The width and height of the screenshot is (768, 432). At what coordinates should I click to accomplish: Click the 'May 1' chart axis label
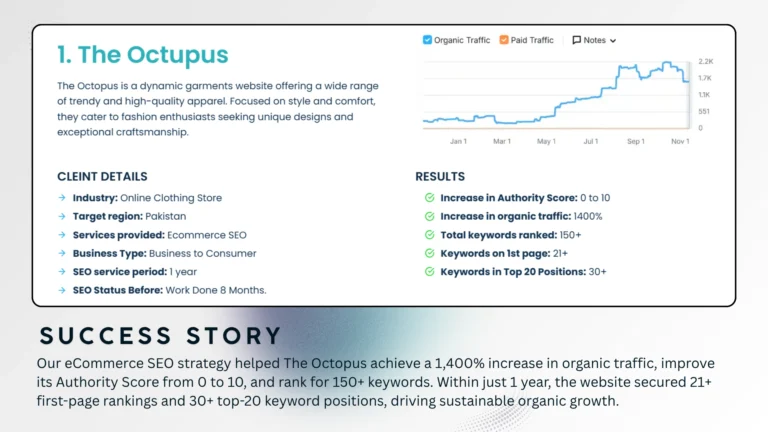coord(546,141)
